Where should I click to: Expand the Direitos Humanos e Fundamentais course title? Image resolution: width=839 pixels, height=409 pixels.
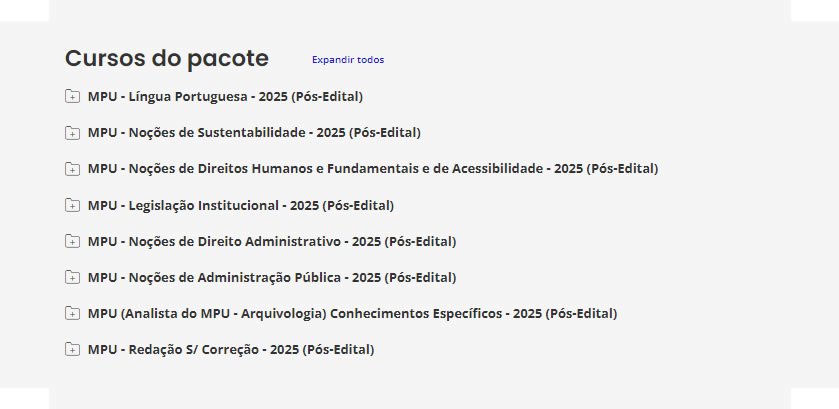(373, 169)
